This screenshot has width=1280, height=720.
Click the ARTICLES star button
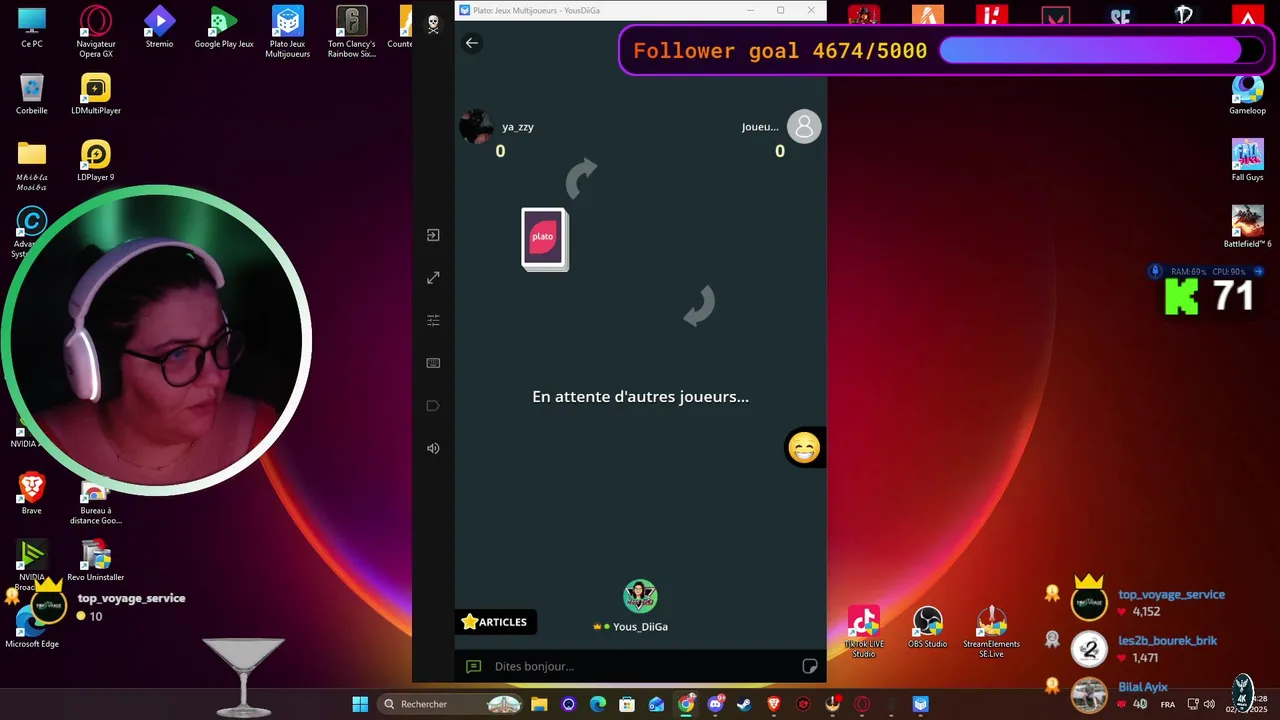point(495,622)
